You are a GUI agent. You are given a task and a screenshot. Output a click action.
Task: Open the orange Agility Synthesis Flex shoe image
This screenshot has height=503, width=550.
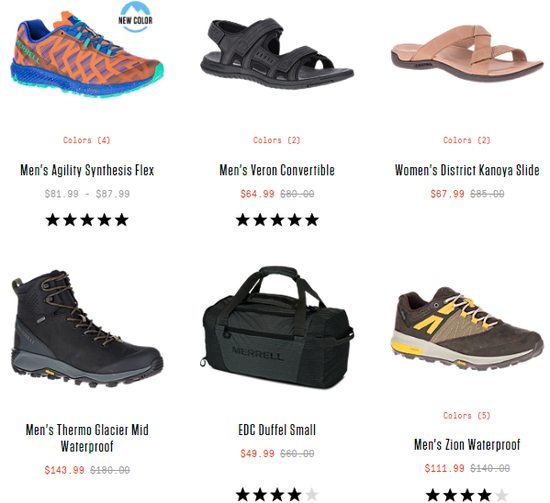87,55
